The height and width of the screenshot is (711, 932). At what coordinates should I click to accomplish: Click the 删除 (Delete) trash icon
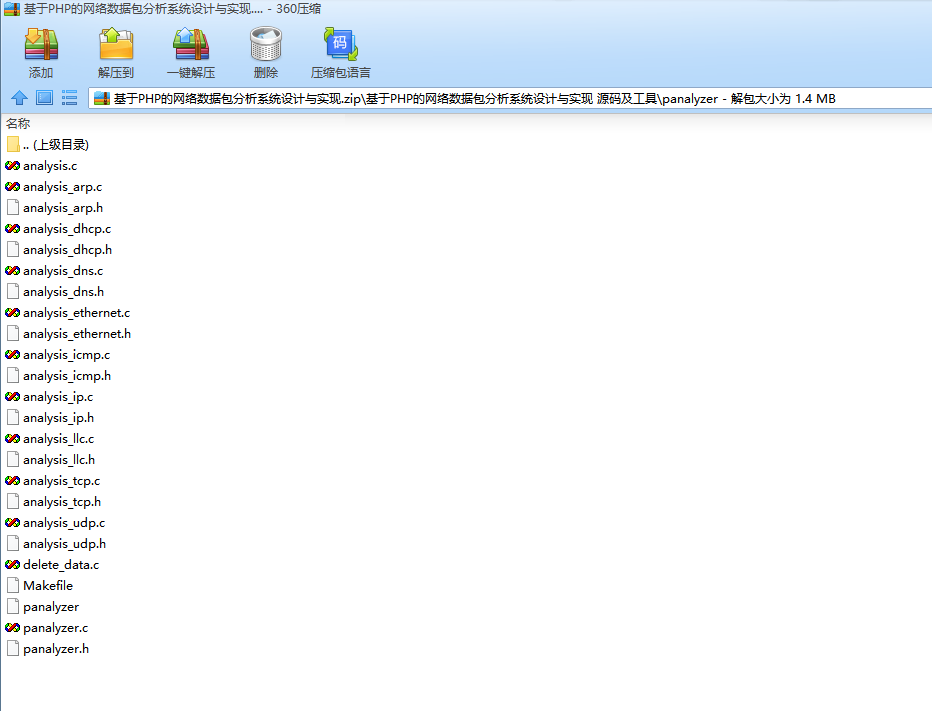click(266, 45)
